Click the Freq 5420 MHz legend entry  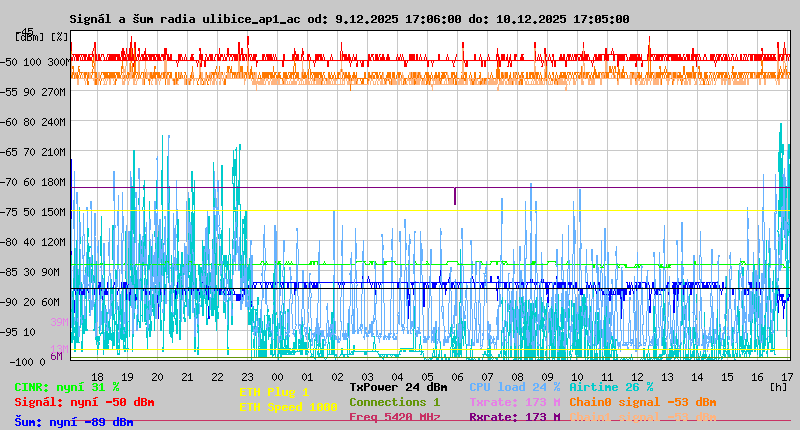pyautogui.click(x=394, y=417)
